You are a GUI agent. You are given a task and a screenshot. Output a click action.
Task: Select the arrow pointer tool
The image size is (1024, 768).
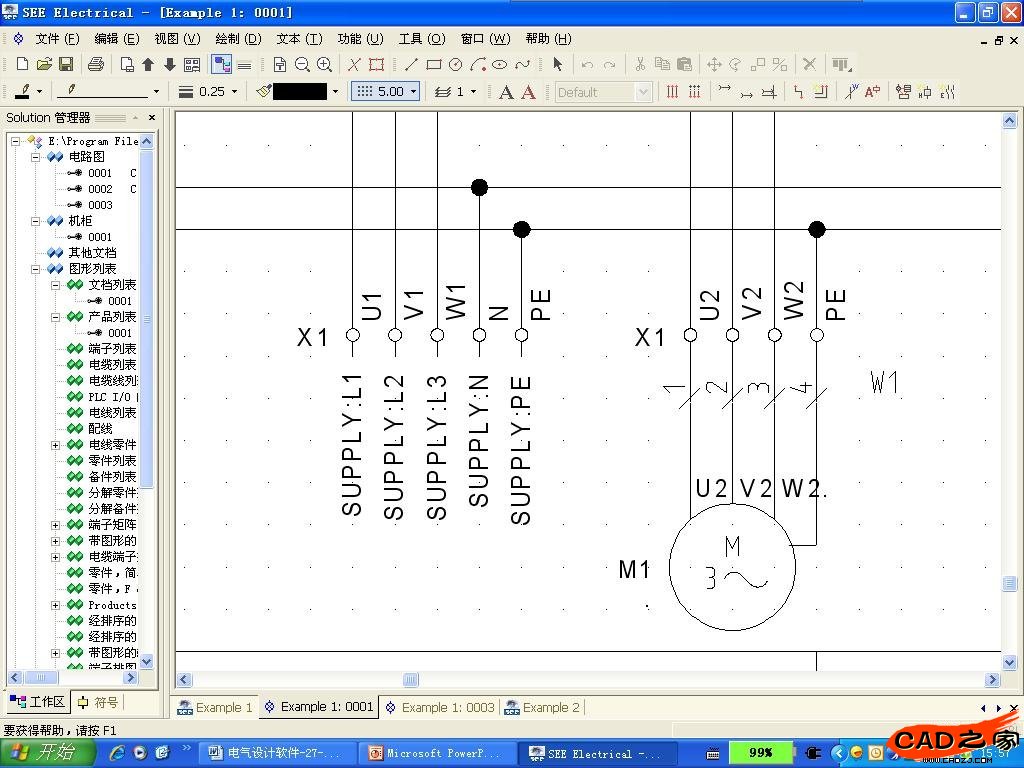point(557,64)
